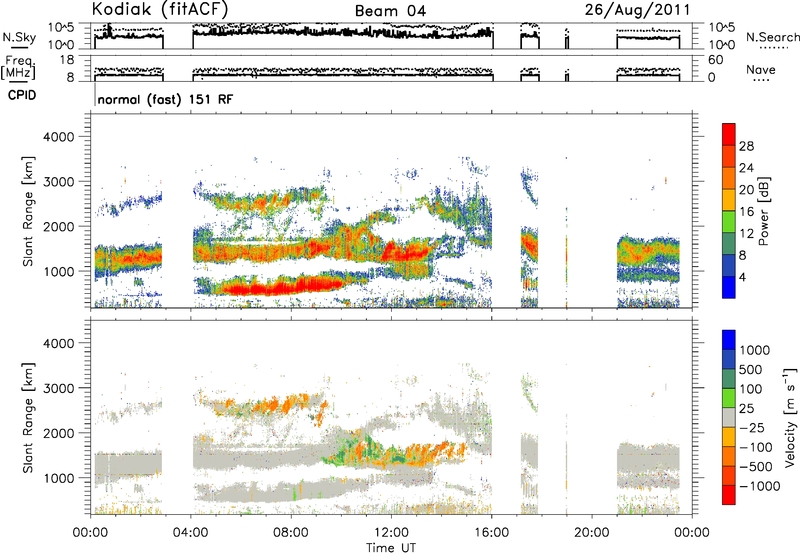Click 'Slant Range [km]' label of velocity panel

pyautogui.click(x=28, y=417)
